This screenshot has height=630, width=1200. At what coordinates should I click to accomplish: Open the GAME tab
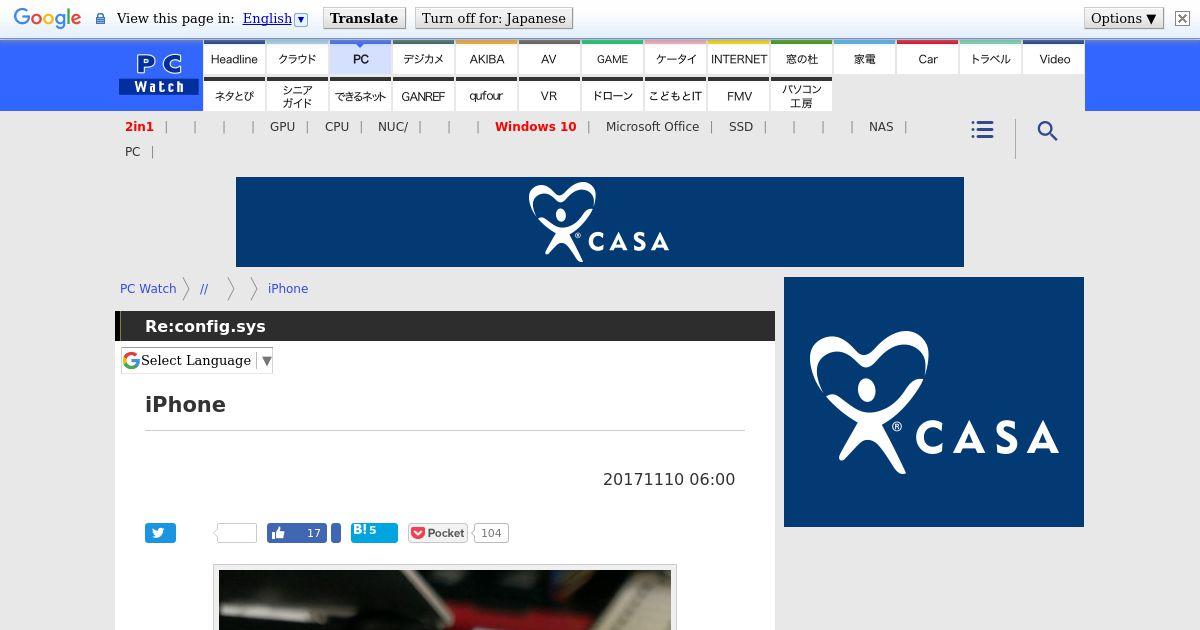[x=612, y=58]
